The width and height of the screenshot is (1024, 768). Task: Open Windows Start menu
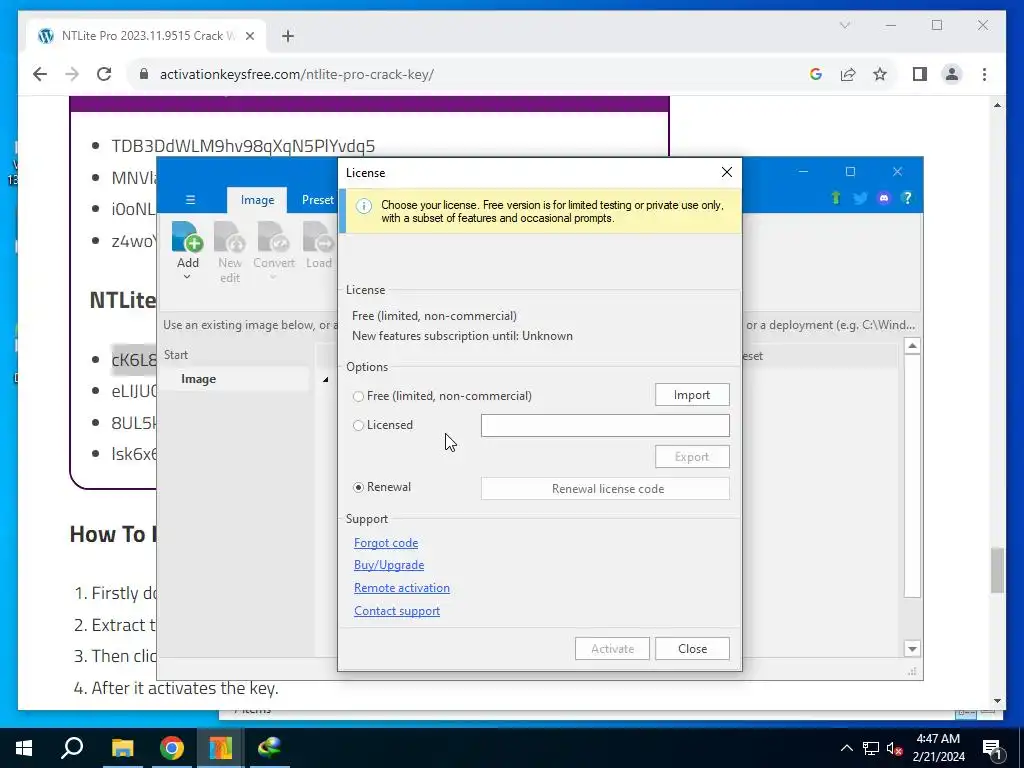(24, 748)
